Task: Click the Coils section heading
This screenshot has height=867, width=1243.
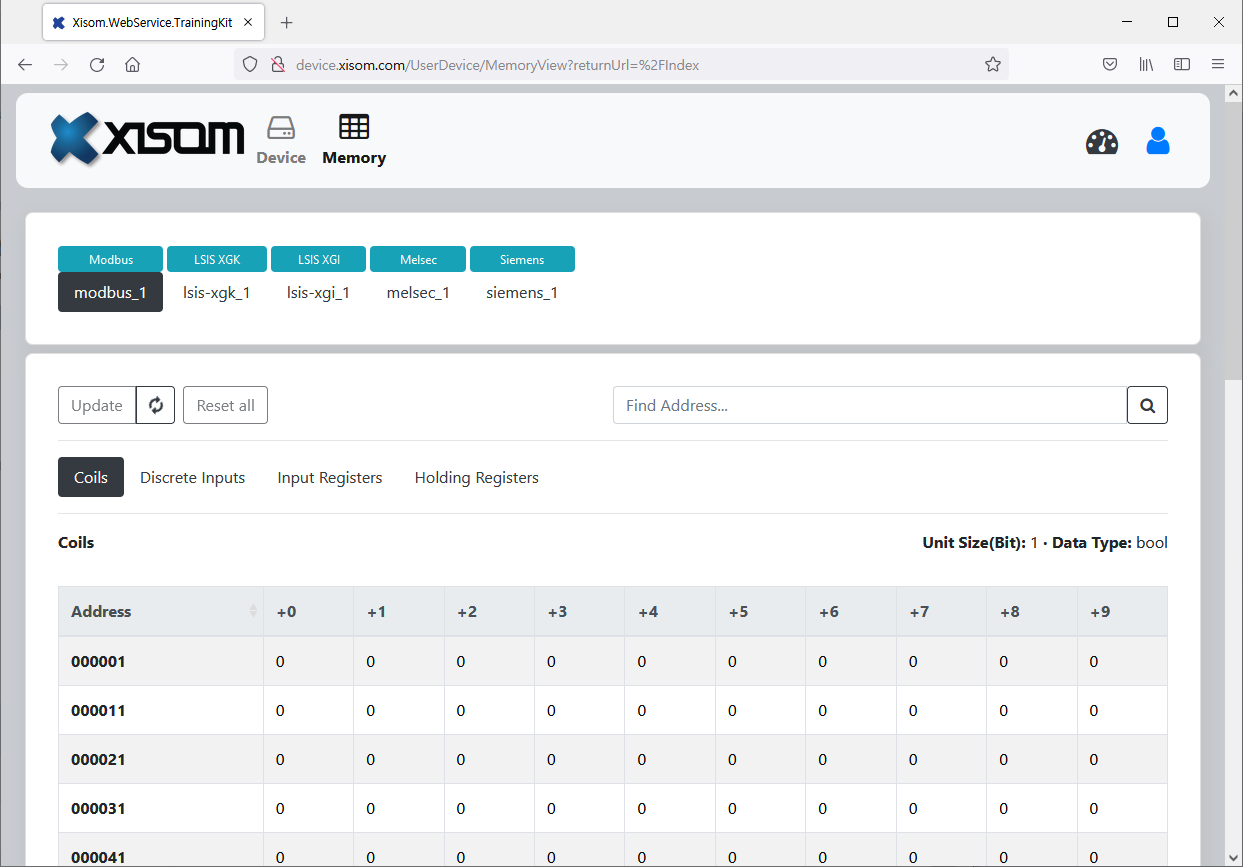Action: [x=76, y=542]
